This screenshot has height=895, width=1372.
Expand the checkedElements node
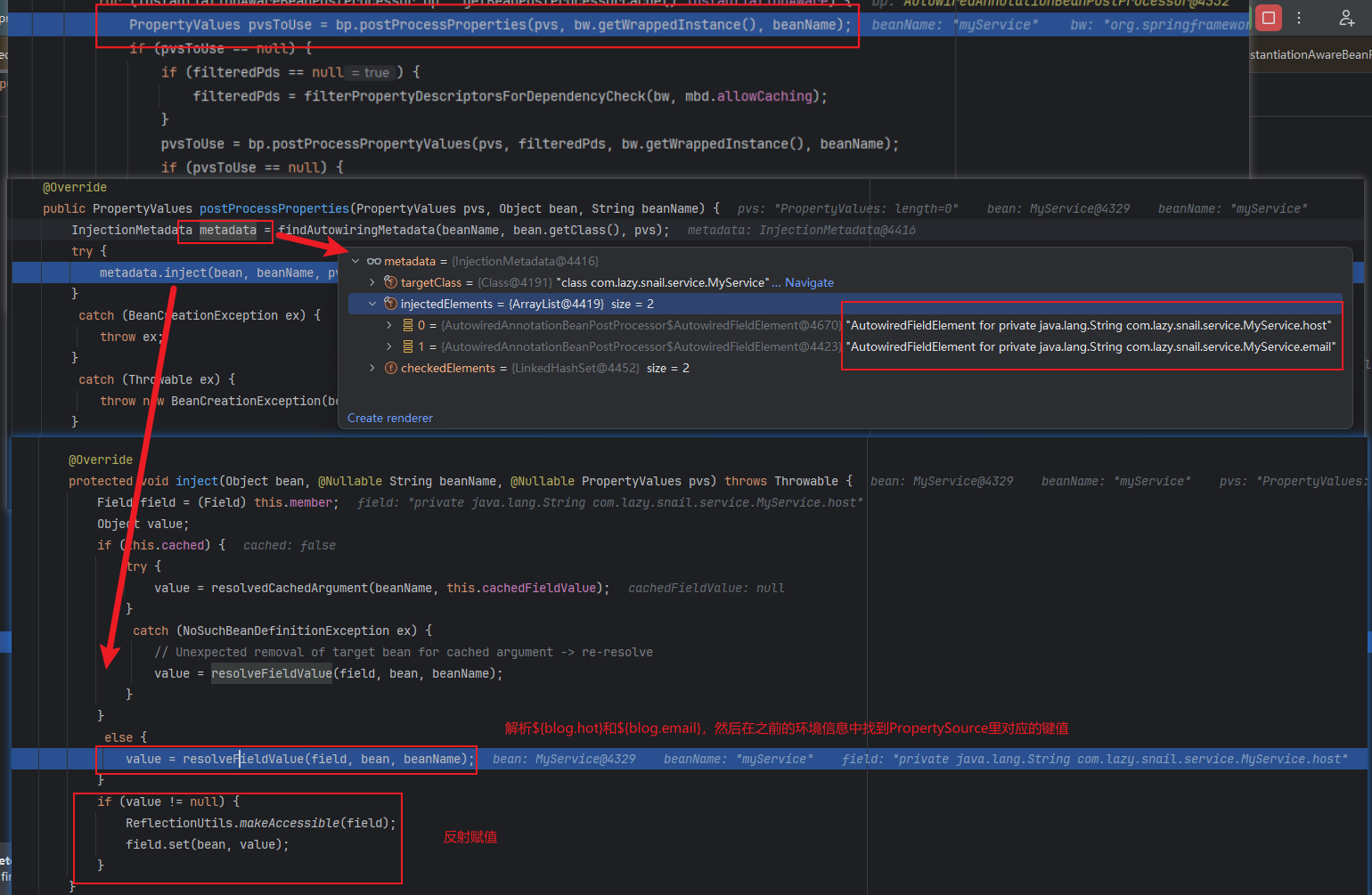[372, 368]
